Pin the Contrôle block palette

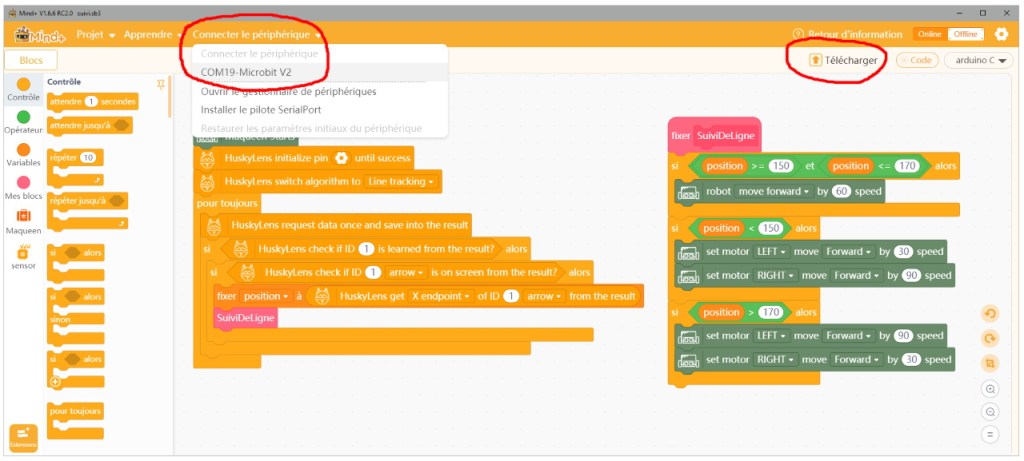[161, 84]
